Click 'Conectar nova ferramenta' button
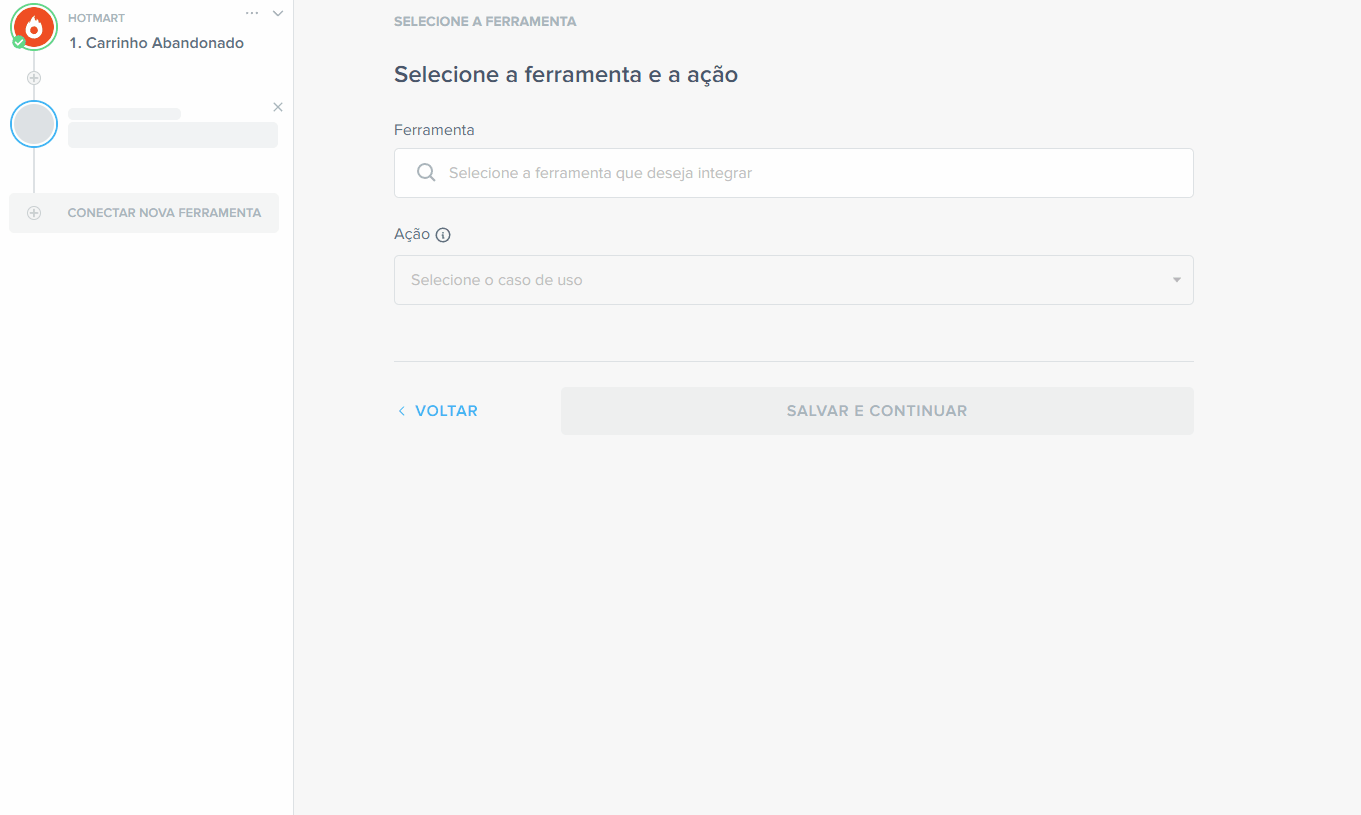The width and height of the screenshot is (1361, 815). [144, 213]
